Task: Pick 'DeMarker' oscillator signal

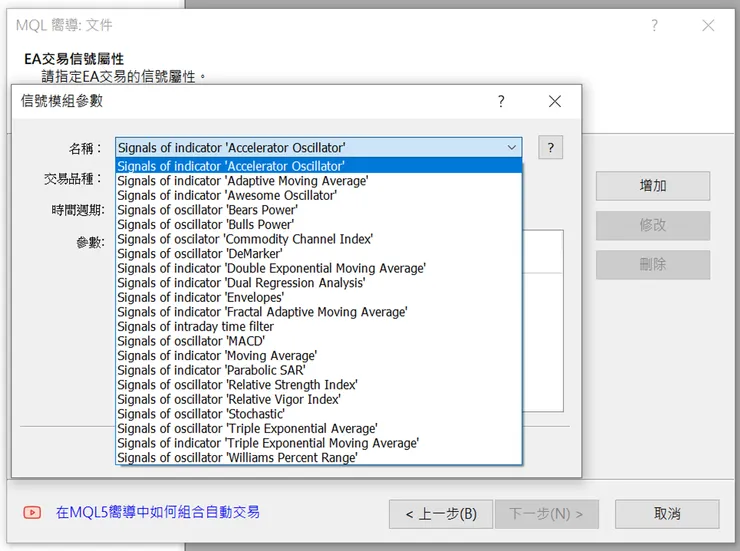Action: tap(319, 254)
